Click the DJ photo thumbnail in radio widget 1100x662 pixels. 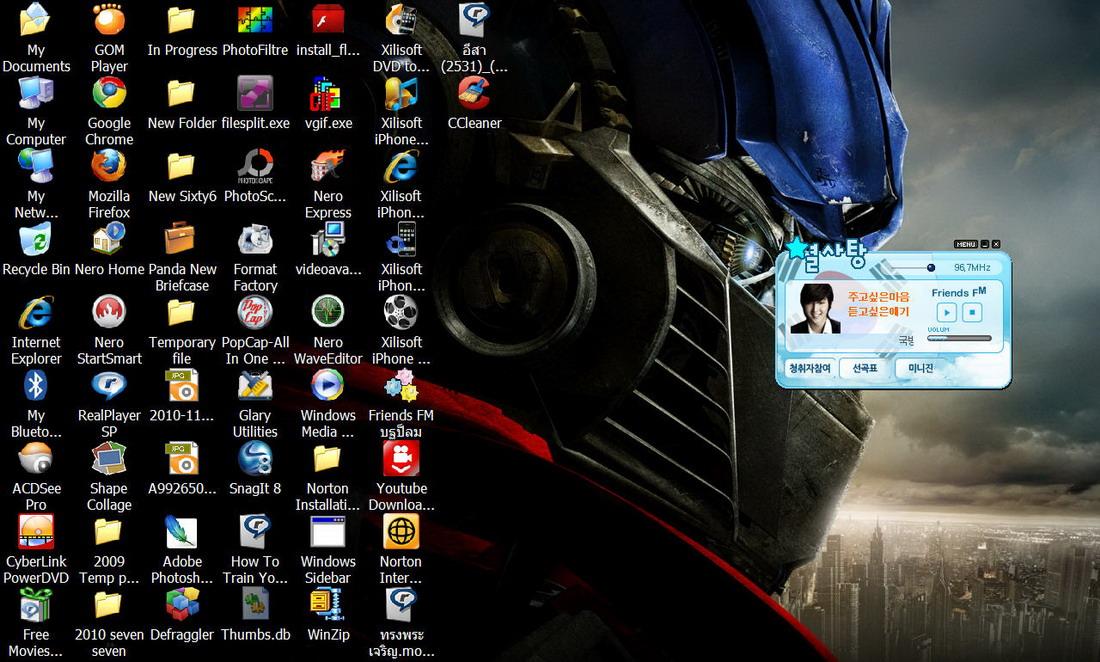pos(816,309)
